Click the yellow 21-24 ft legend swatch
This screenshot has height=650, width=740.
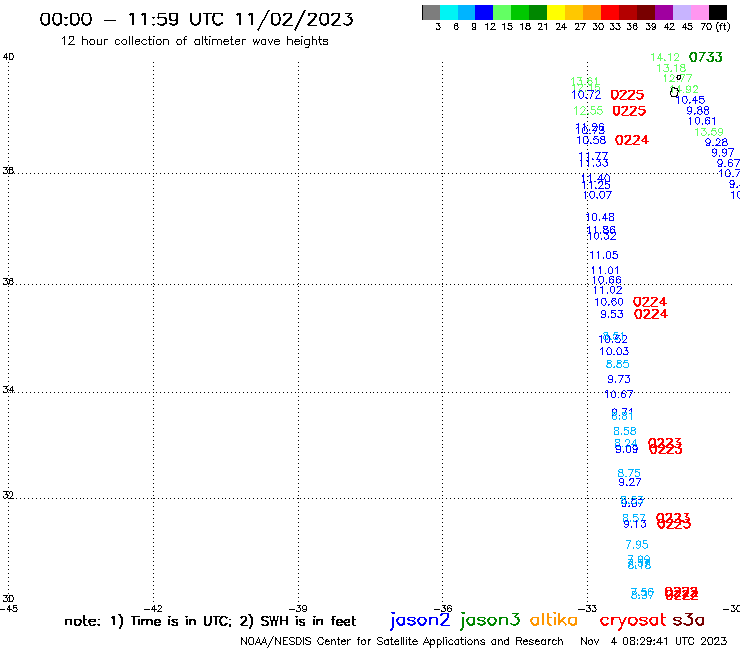[x=556, y=12]
